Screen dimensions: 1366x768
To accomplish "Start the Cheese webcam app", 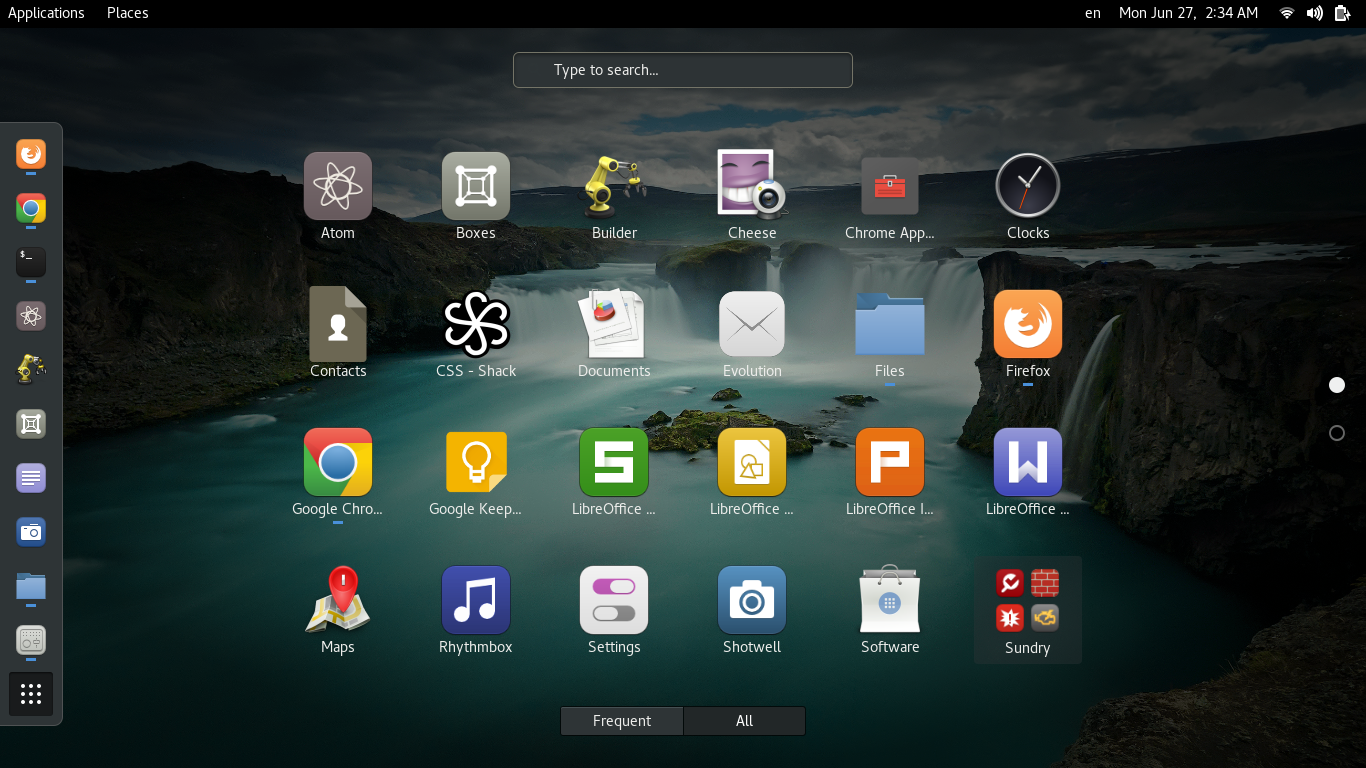I will 752,186.
